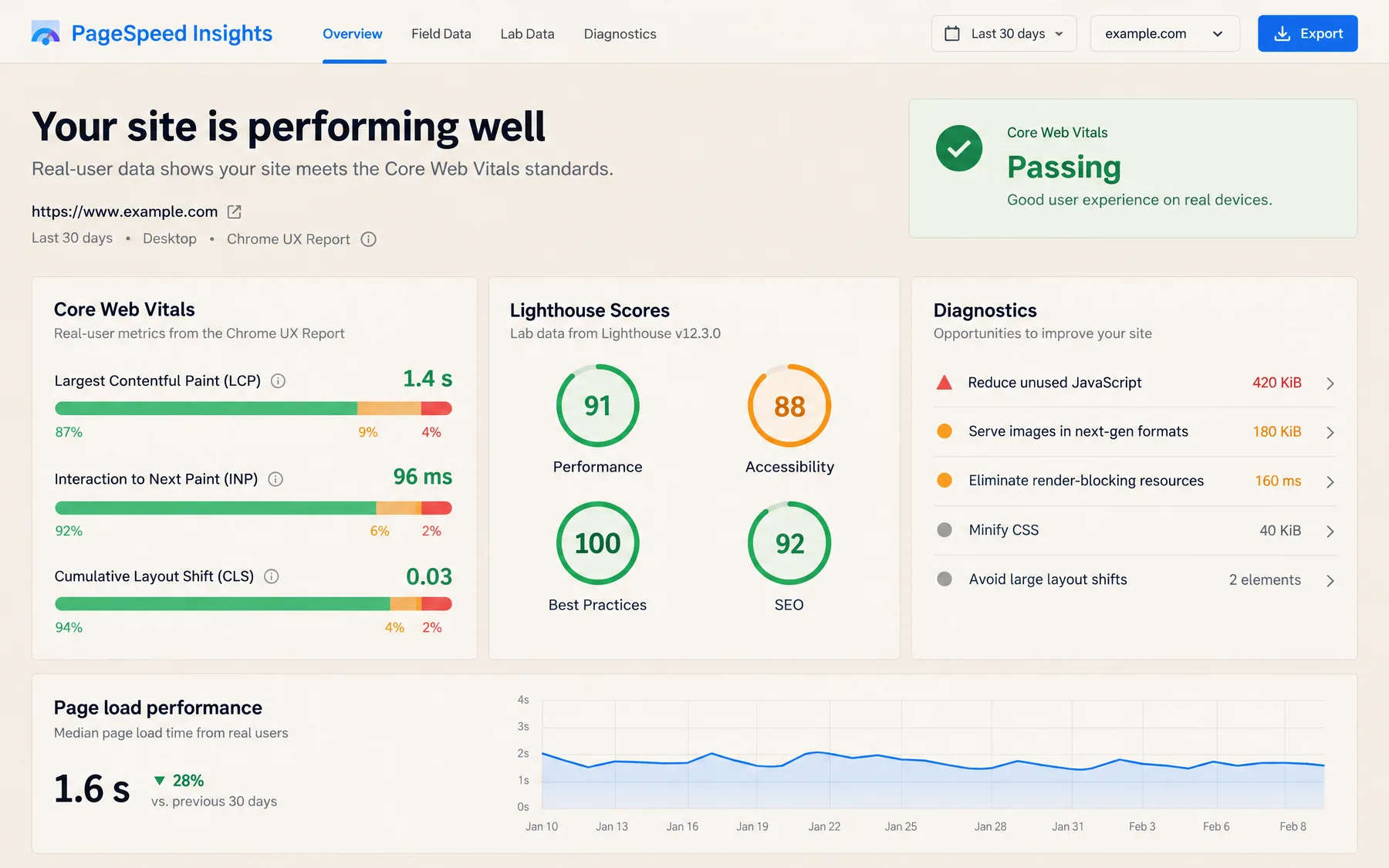Click the CLS distribution bar

pyautogui.click(x=253, y=604)
